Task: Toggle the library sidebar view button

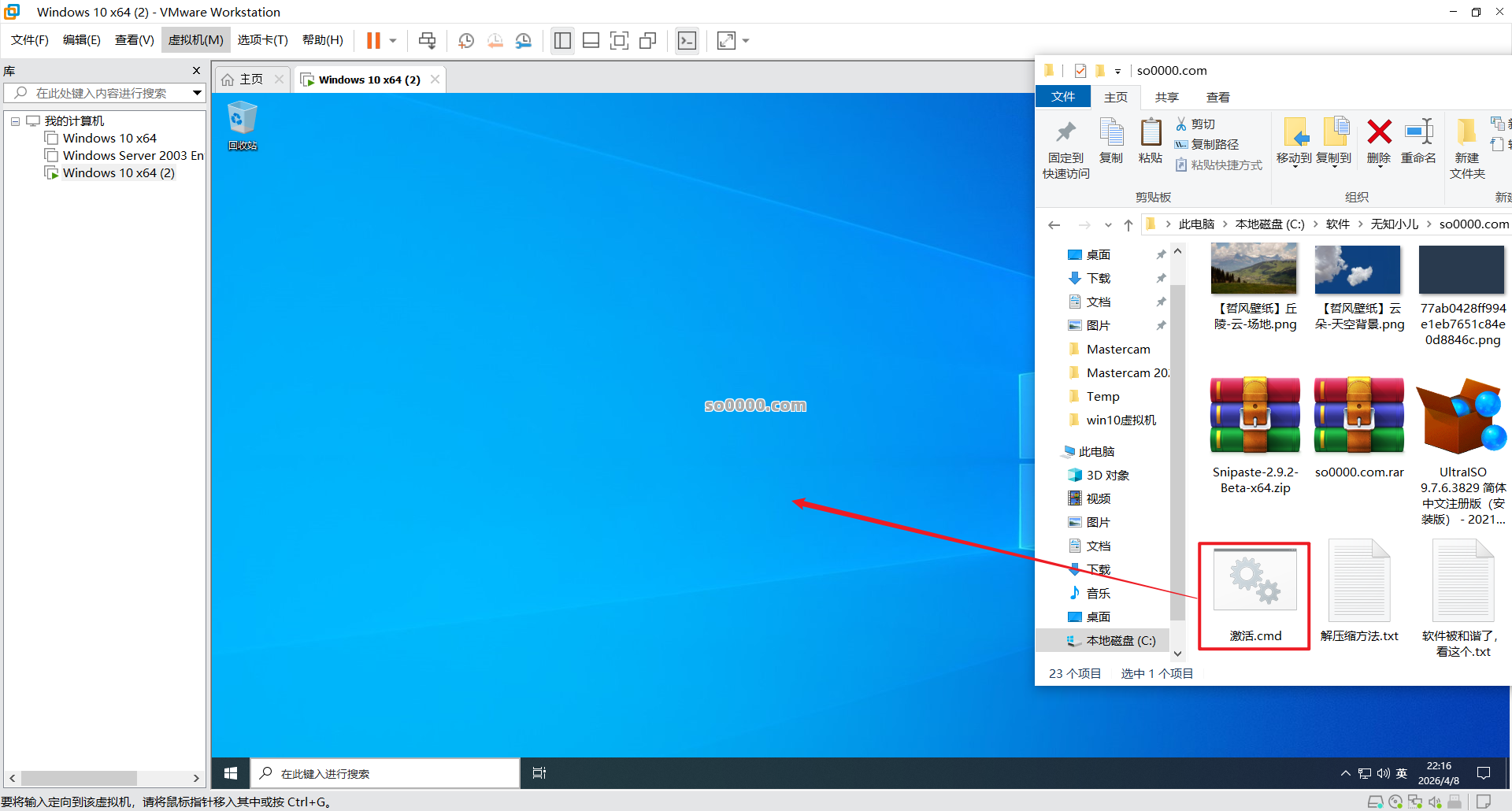Action: point(562,41)
